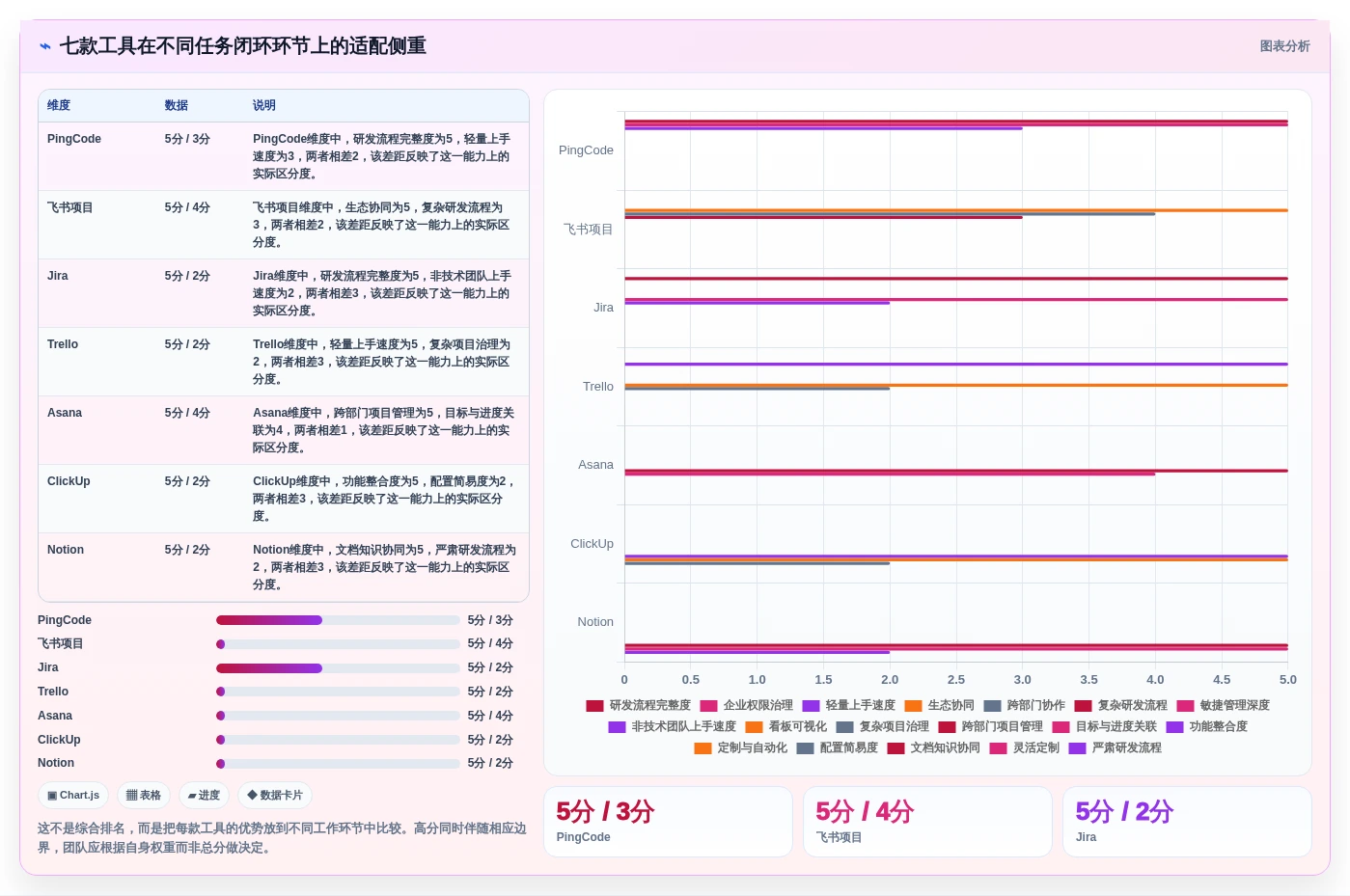Toggle the 定制与自动化 legend item
The height and width of the screenshot is (896, 1350).
[740, 748]
